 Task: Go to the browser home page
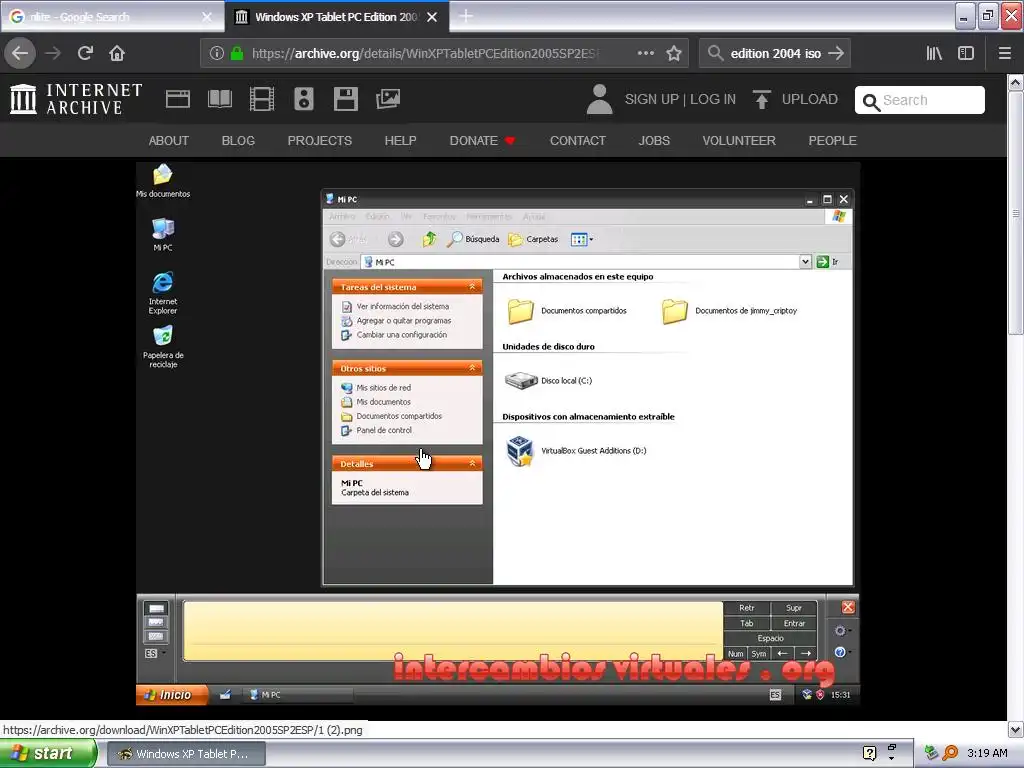pyautogui.click(x=117, y=53)
